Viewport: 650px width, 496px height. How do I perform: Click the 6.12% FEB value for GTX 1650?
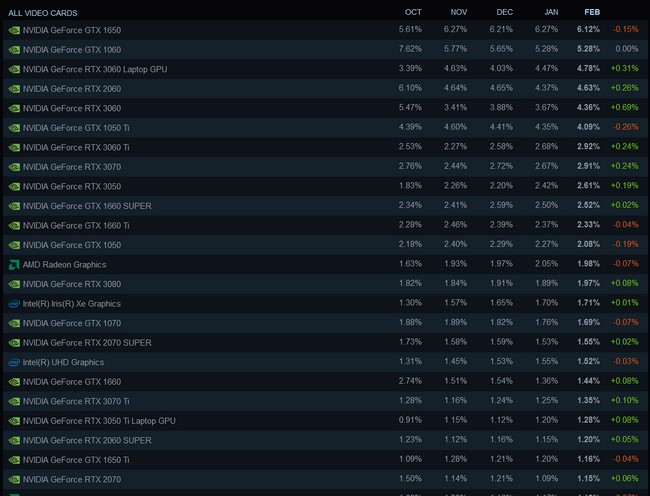tap(588, 29)
